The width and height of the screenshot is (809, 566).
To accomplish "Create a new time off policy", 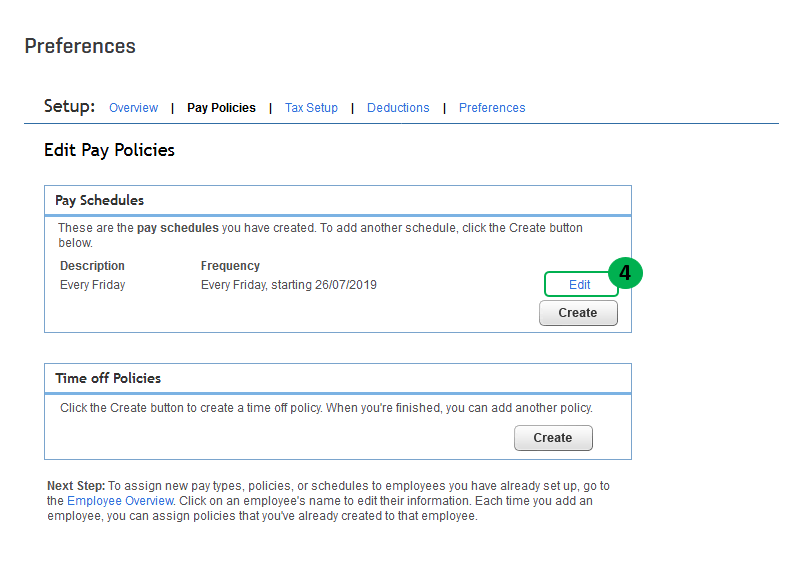I will pyautogui.click(x=553, y=438).
